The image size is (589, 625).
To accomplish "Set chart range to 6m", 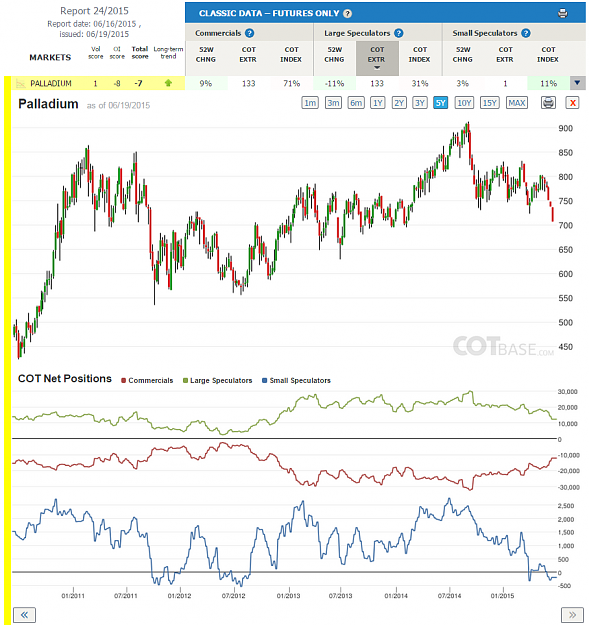I will pyautogui.click(x=356, y=103).
